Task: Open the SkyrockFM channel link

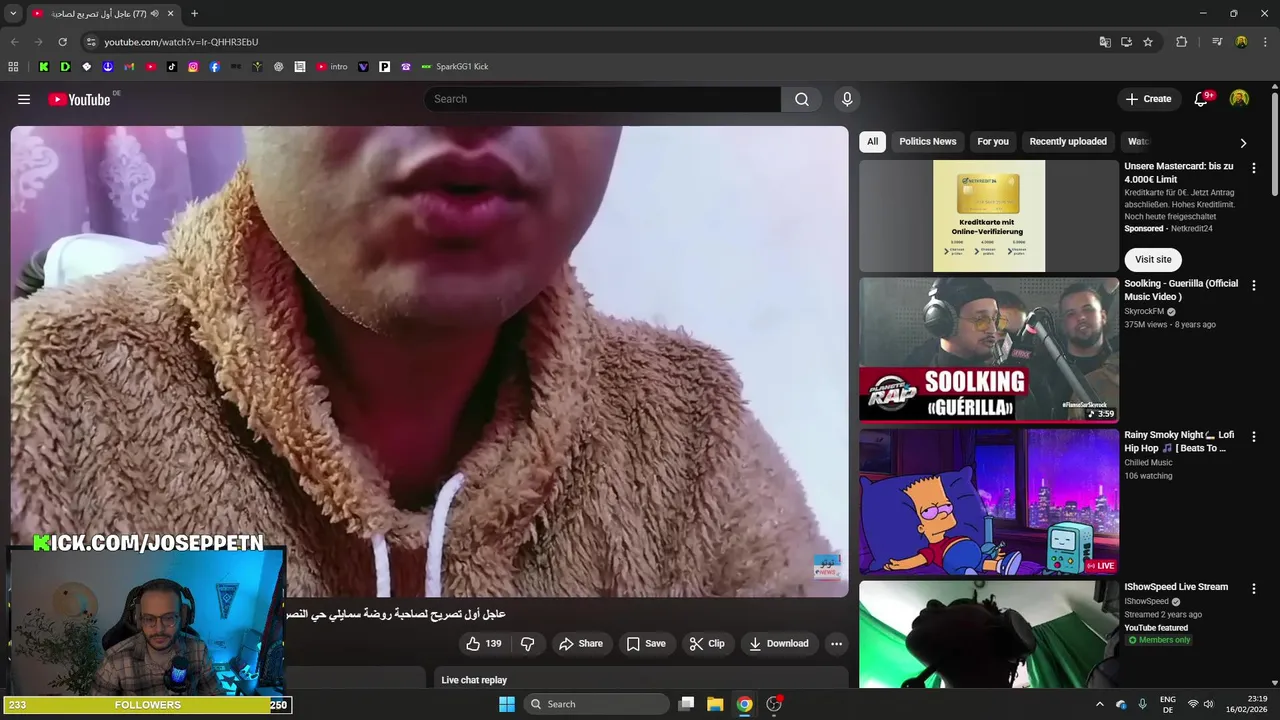Action: (x=1144, y=311)
